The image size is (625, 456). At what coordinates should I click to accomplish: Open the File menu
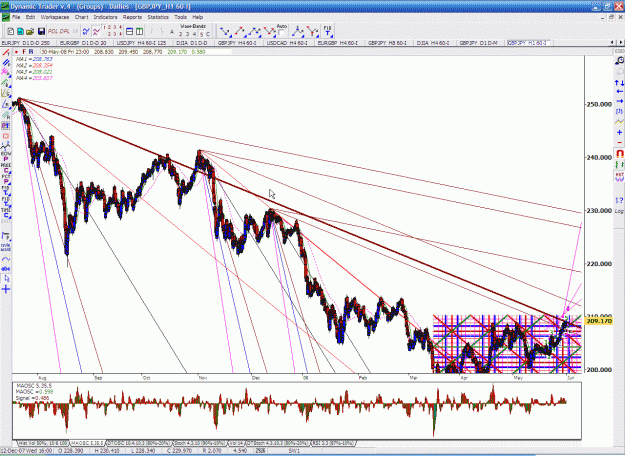coord(16,17)
